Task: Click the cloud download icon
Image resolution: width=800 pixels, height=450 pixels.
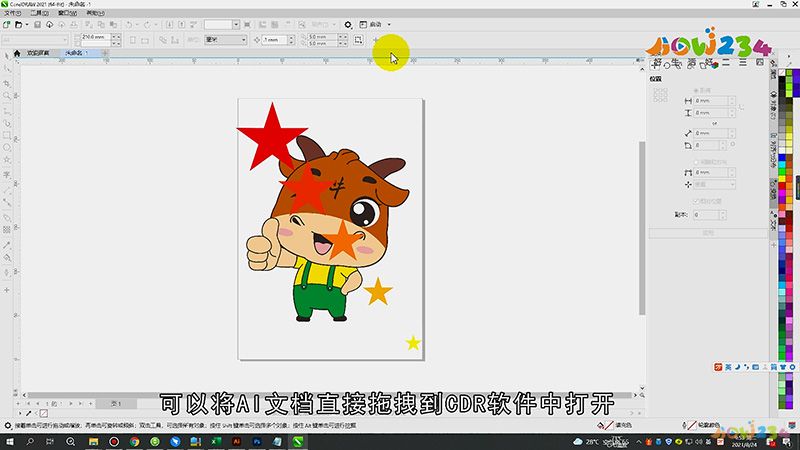Action: (x=49, y=24)
